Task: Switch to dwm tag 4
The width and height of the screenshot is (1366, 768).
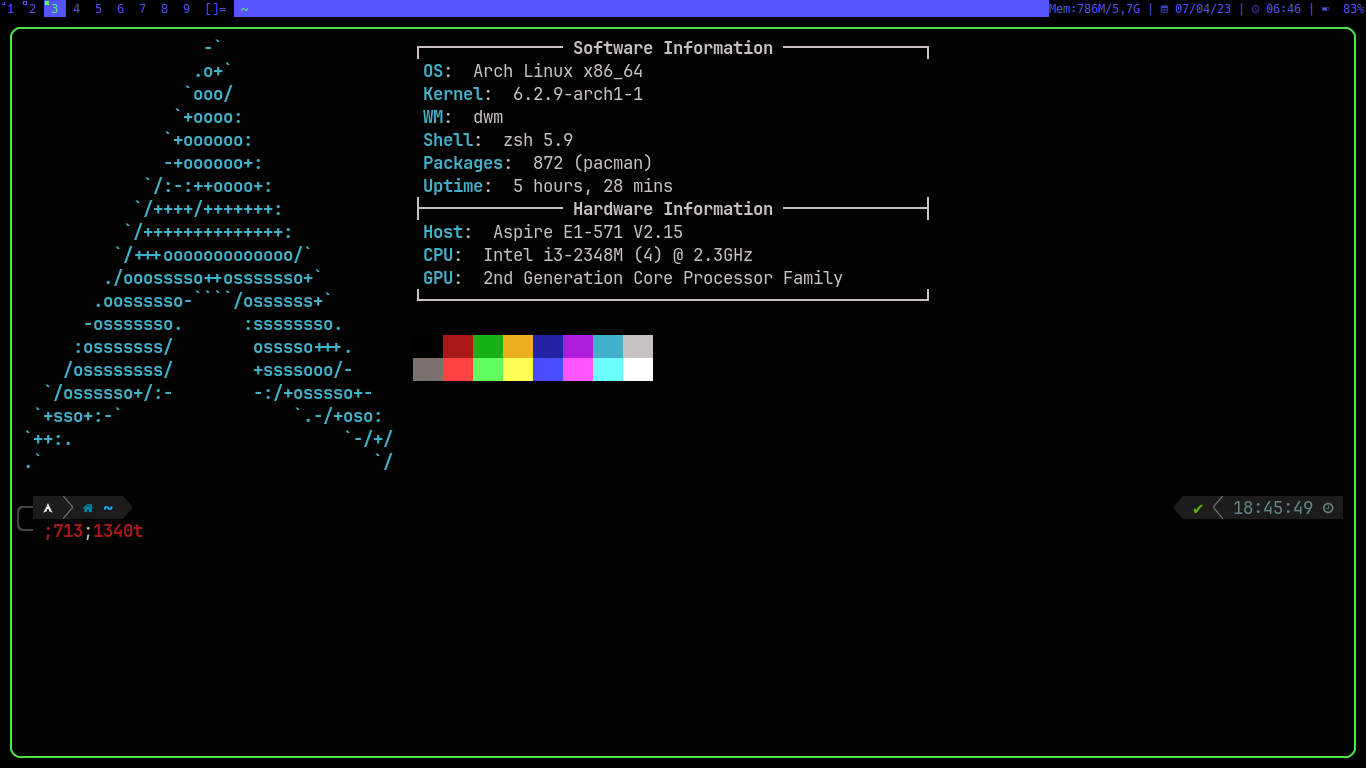Action: (76, 8)
